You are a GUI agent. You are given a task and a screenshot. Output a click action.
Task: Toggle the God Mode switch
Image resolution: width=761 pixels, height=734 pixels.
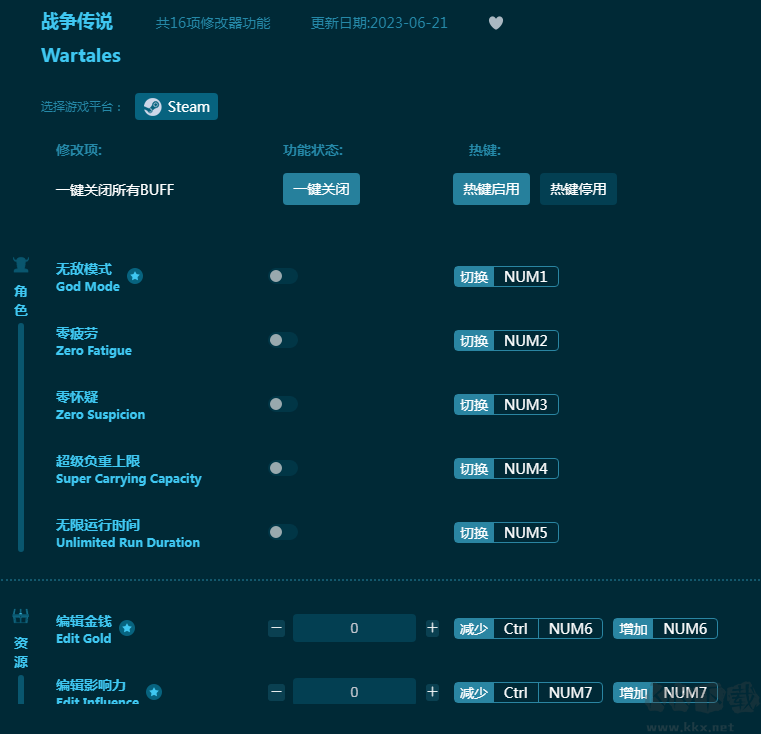tap(283, 276)
